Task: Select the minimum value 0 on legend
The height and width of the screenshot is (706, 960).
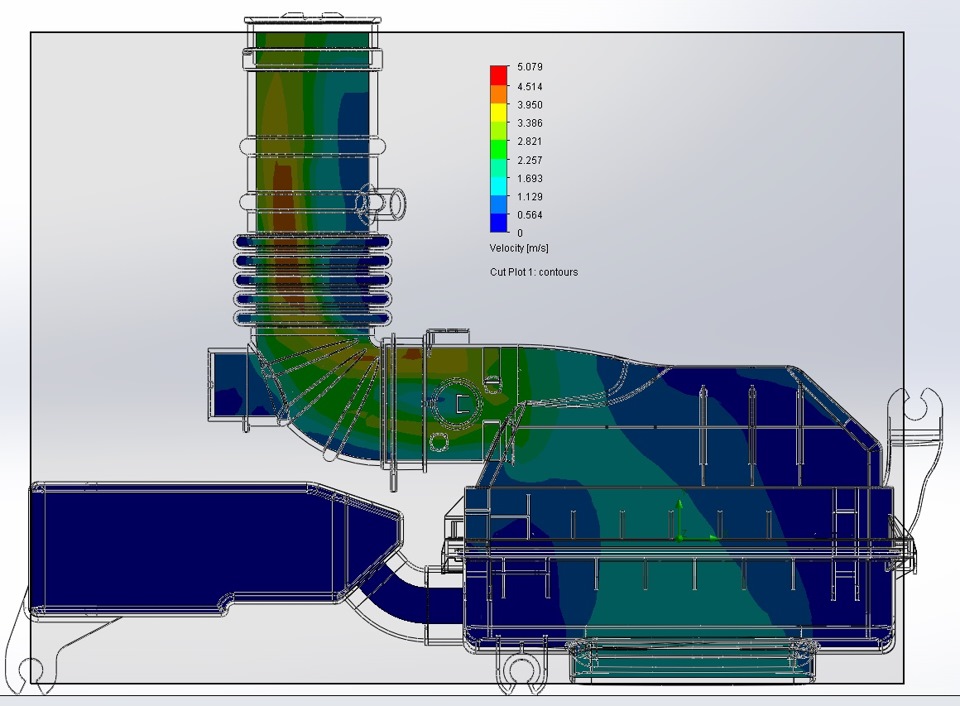Action: (x=520, y=233)
